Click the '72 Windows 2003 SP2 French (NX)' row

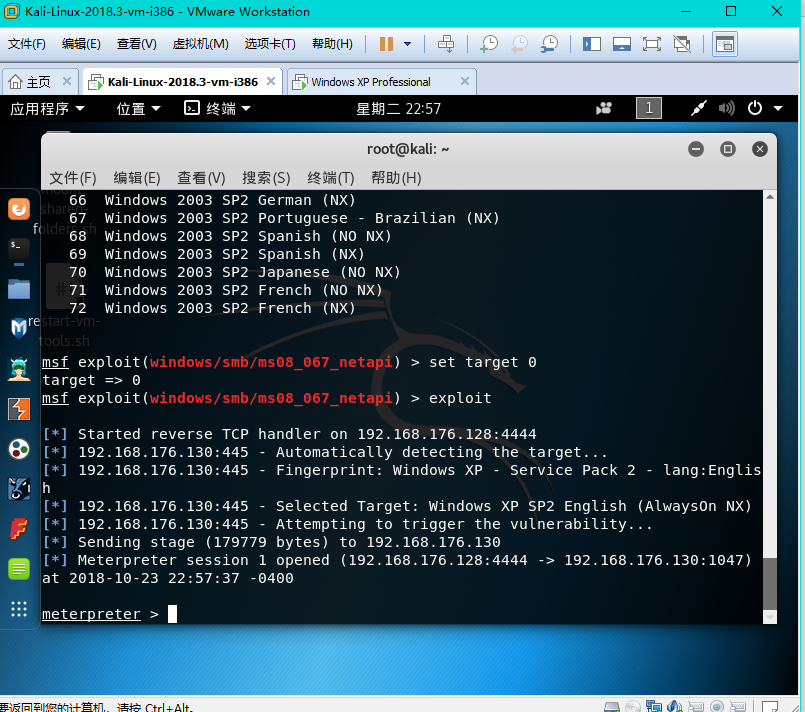(x=212, y=309)
